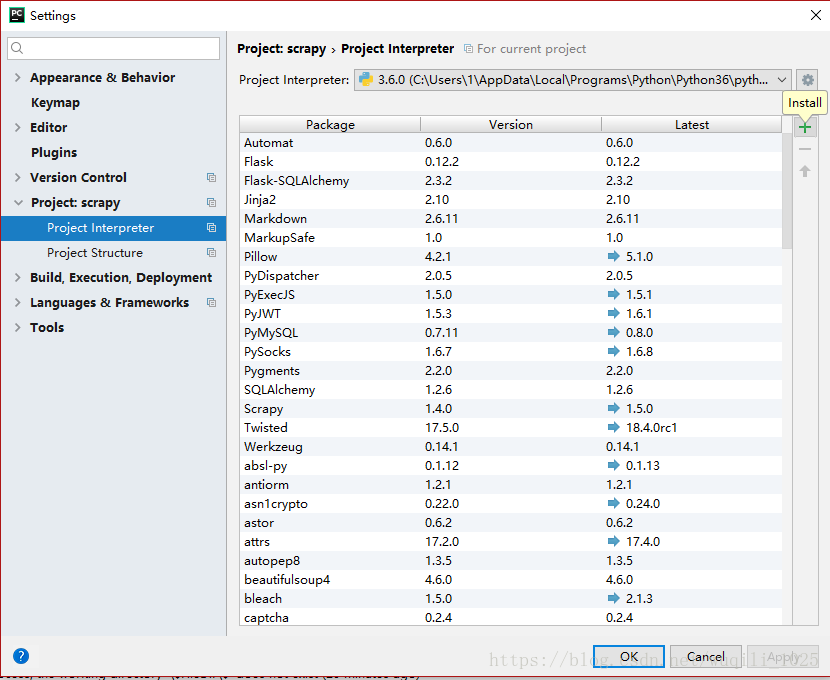Click the Twisted update arrow icon
The image size is (830, 680).
614,427
